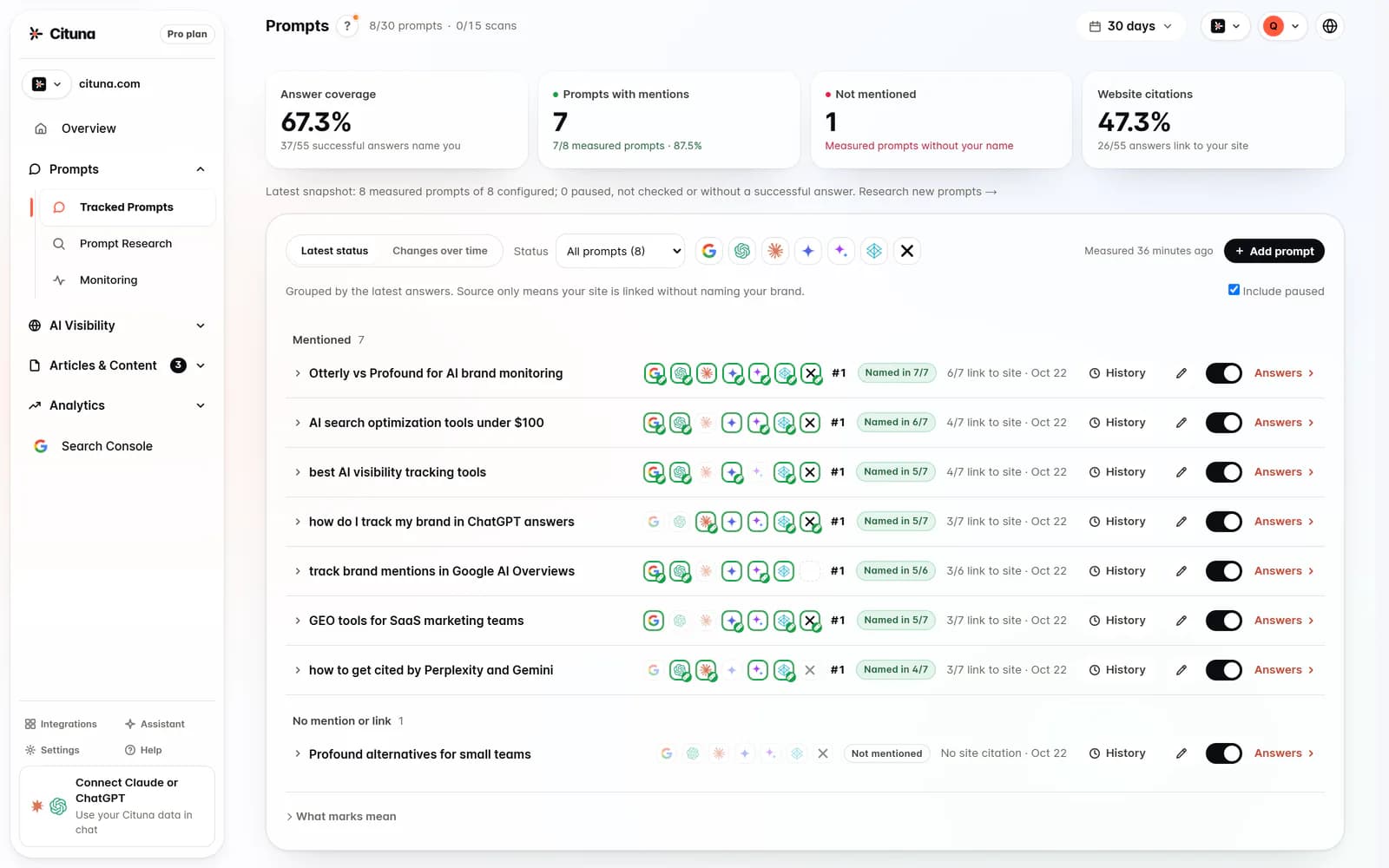1389x868 pixels.
Task: Open Prompt Research menu item
Action: pyautogui.click(x=127, y=244)
